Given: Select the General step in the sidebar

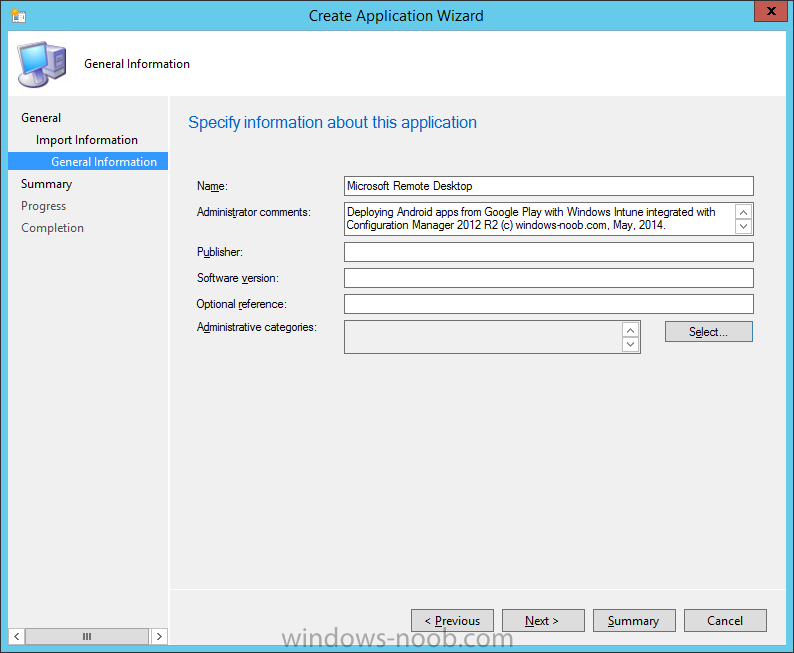Looking at the screenshot, I should (41, 118).
